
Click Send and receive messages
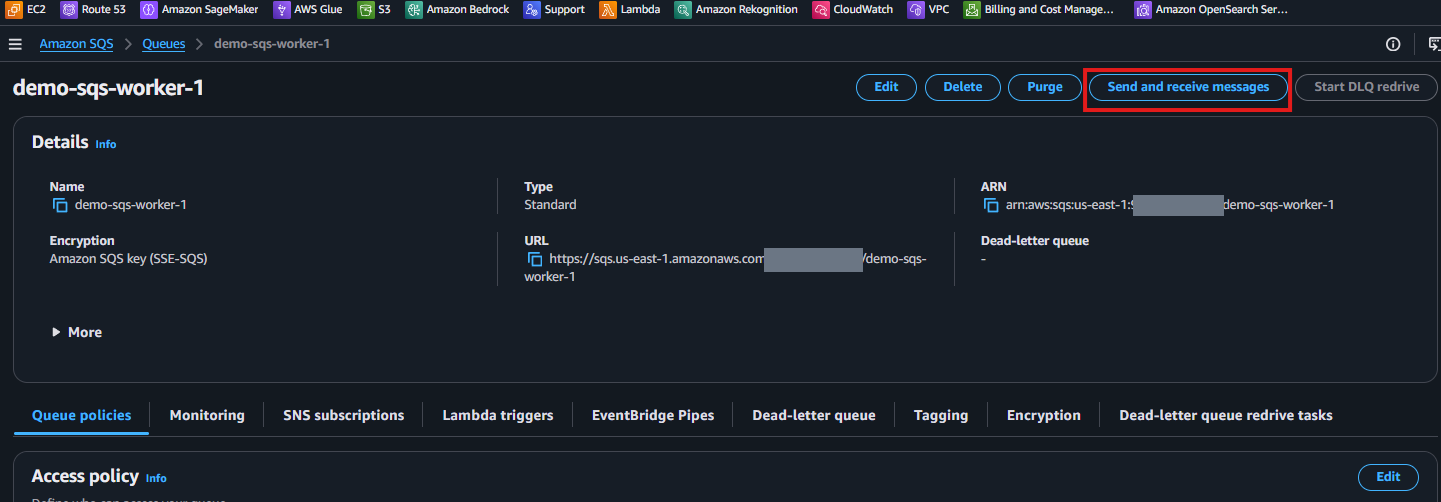[x=1188, y=87]
